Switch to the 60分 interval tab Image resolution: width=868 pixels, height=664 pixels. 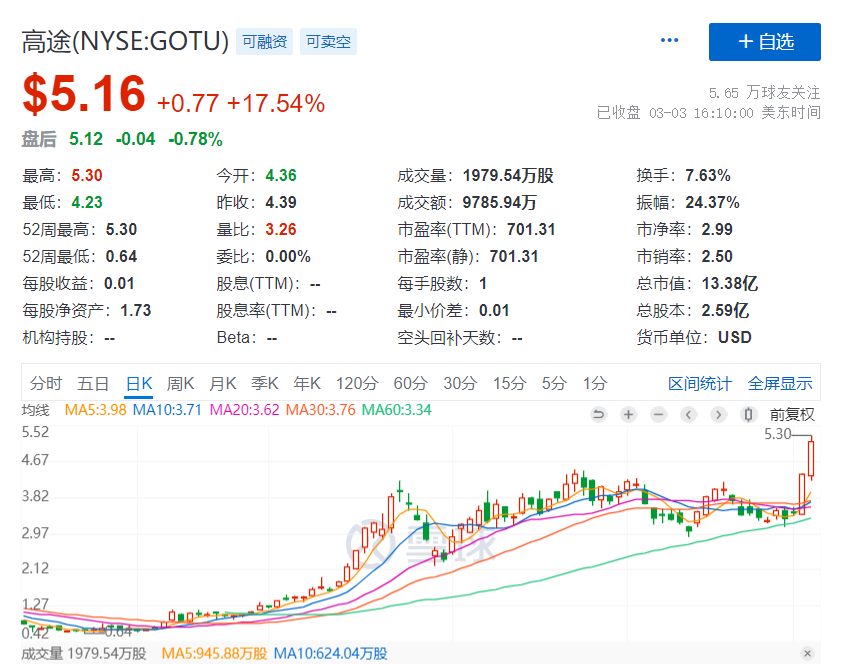(x=411, y=383)
